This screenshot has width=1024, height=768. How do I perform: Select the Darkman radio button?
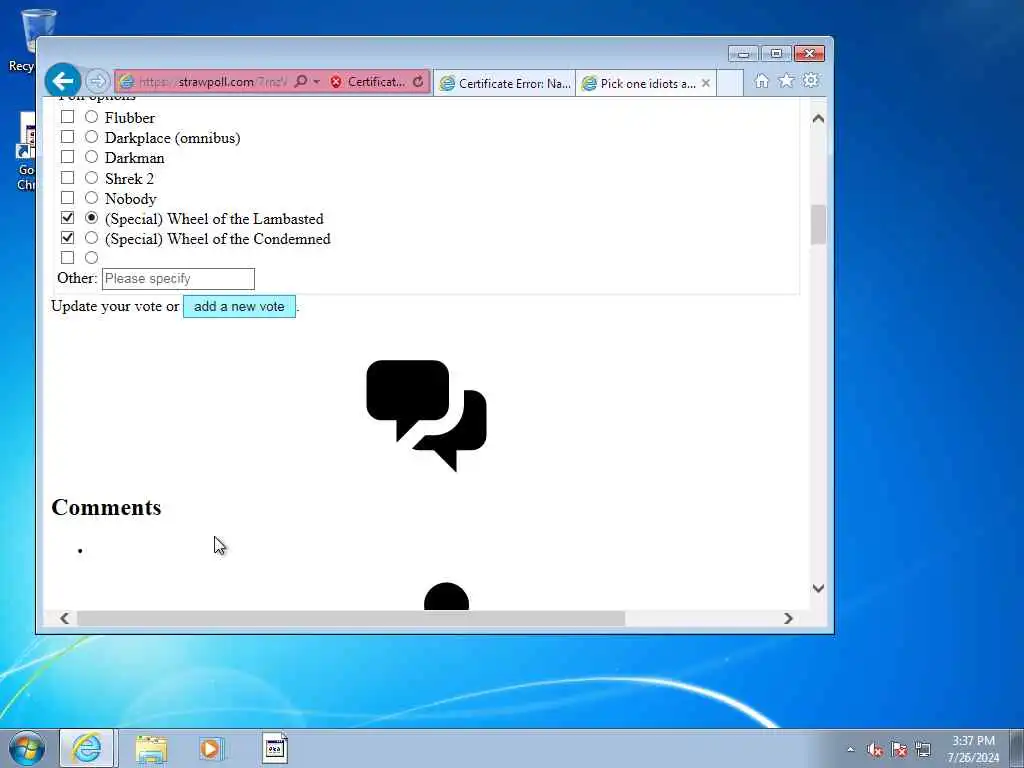[91, 157]
